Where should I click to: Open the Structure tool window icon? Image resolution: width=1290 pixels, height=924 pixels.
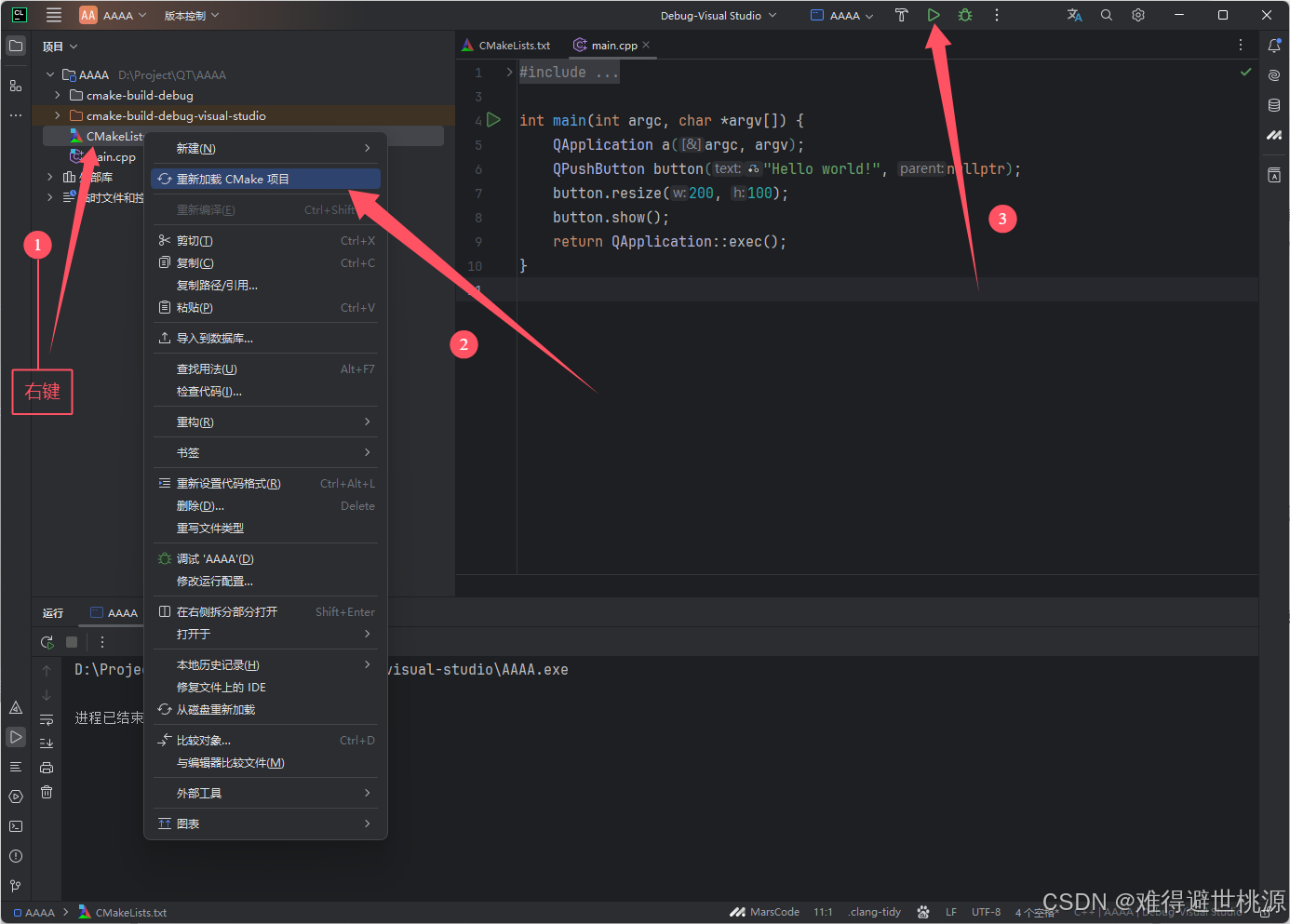(16, 86)
